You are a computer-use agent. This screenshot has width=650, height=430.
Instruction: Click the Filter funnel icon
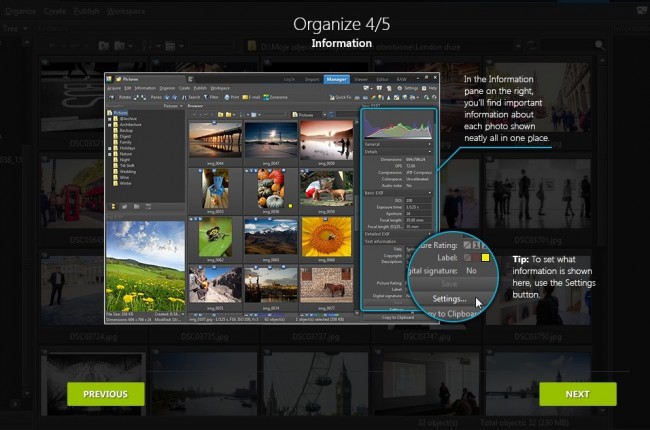pyautogui.click(x=206, y=97)
